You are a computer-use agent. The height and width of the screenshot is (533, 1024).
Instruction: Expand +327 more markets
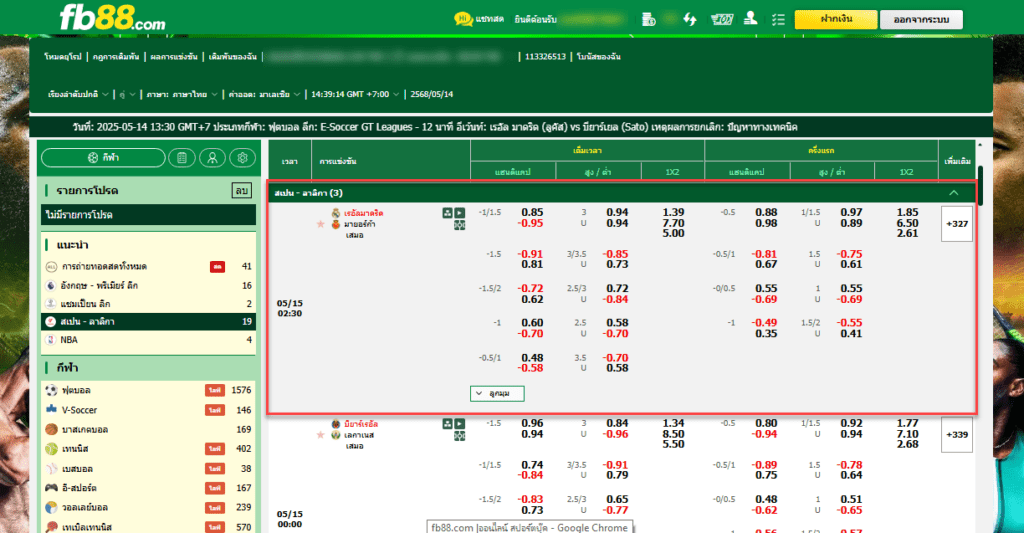click(957, 223)
